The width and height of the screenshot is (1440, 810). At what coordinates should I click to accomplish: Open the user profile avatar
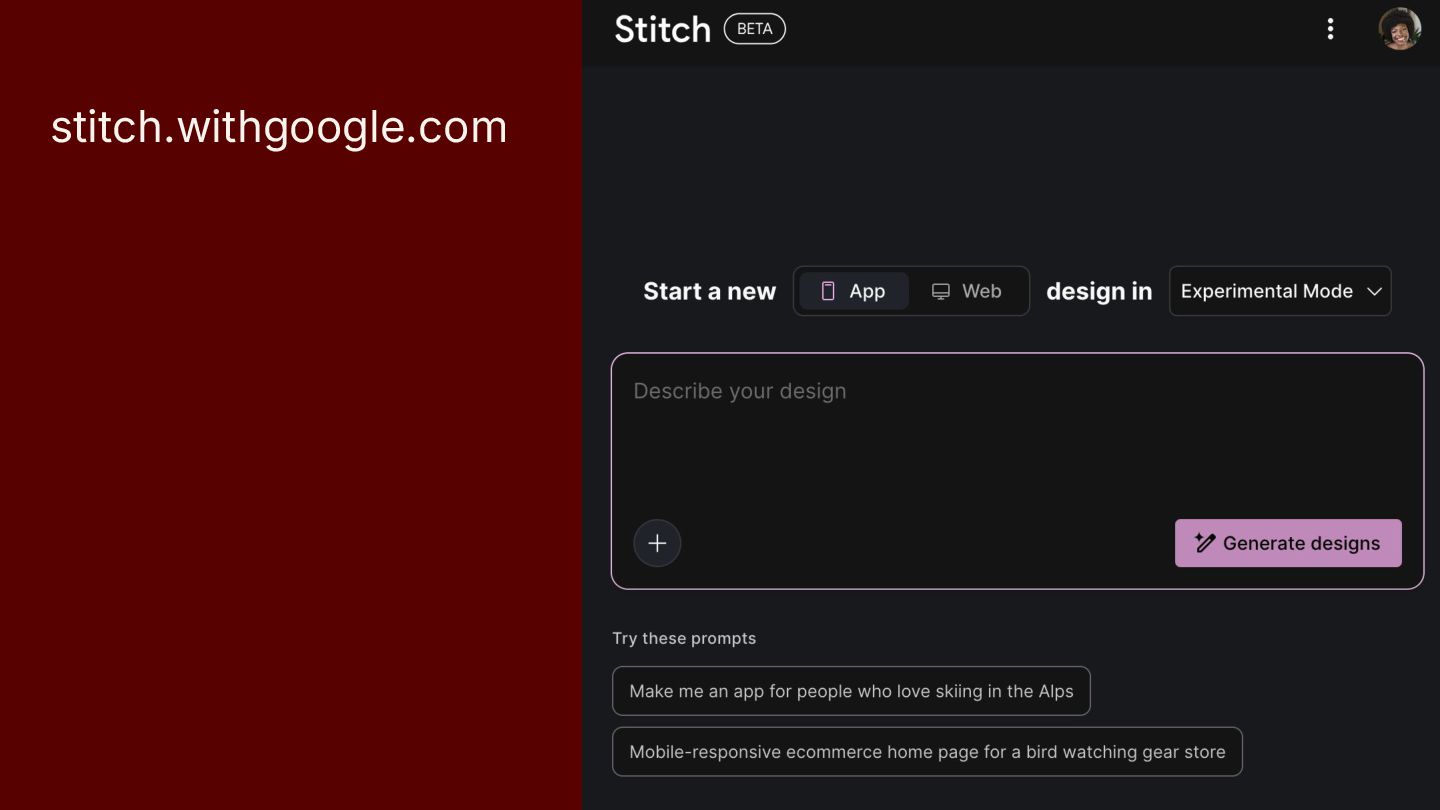click(1399, 29)
